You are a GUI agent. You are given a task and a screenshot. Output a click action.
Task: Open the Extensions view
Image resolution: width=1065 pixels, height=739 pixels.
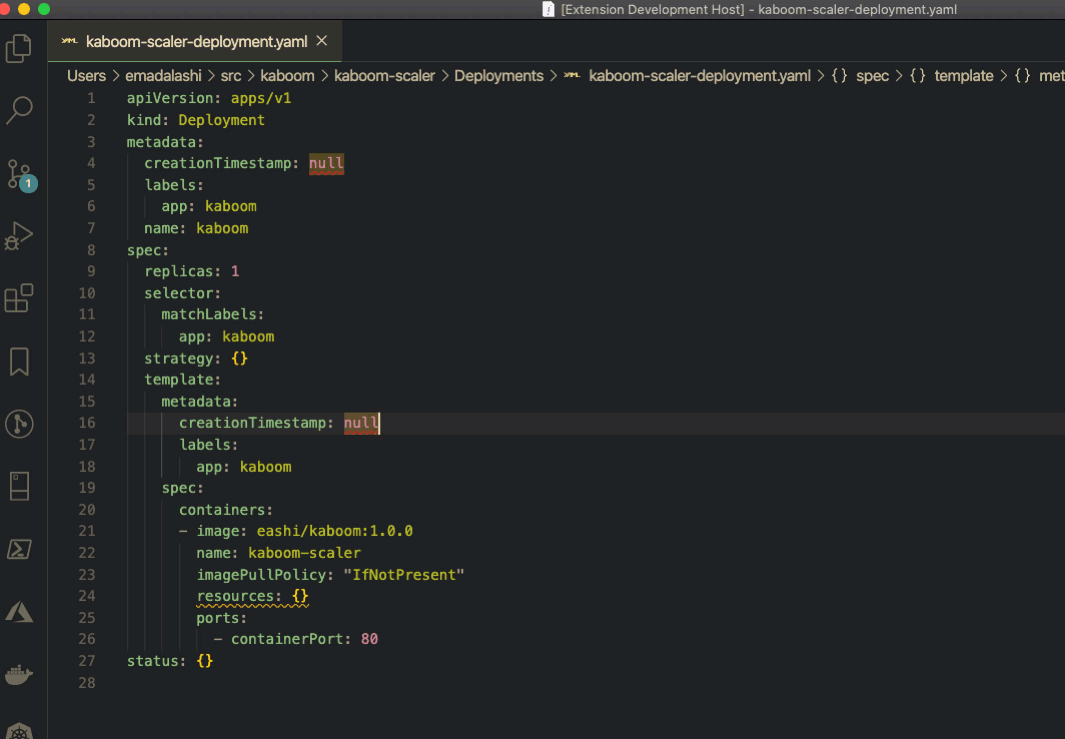tap(20, 298)
